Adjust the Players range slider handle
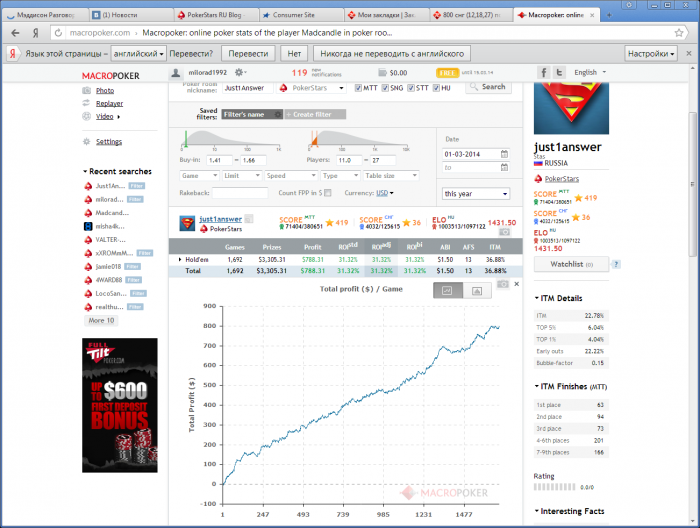 [x=314, y=139]
